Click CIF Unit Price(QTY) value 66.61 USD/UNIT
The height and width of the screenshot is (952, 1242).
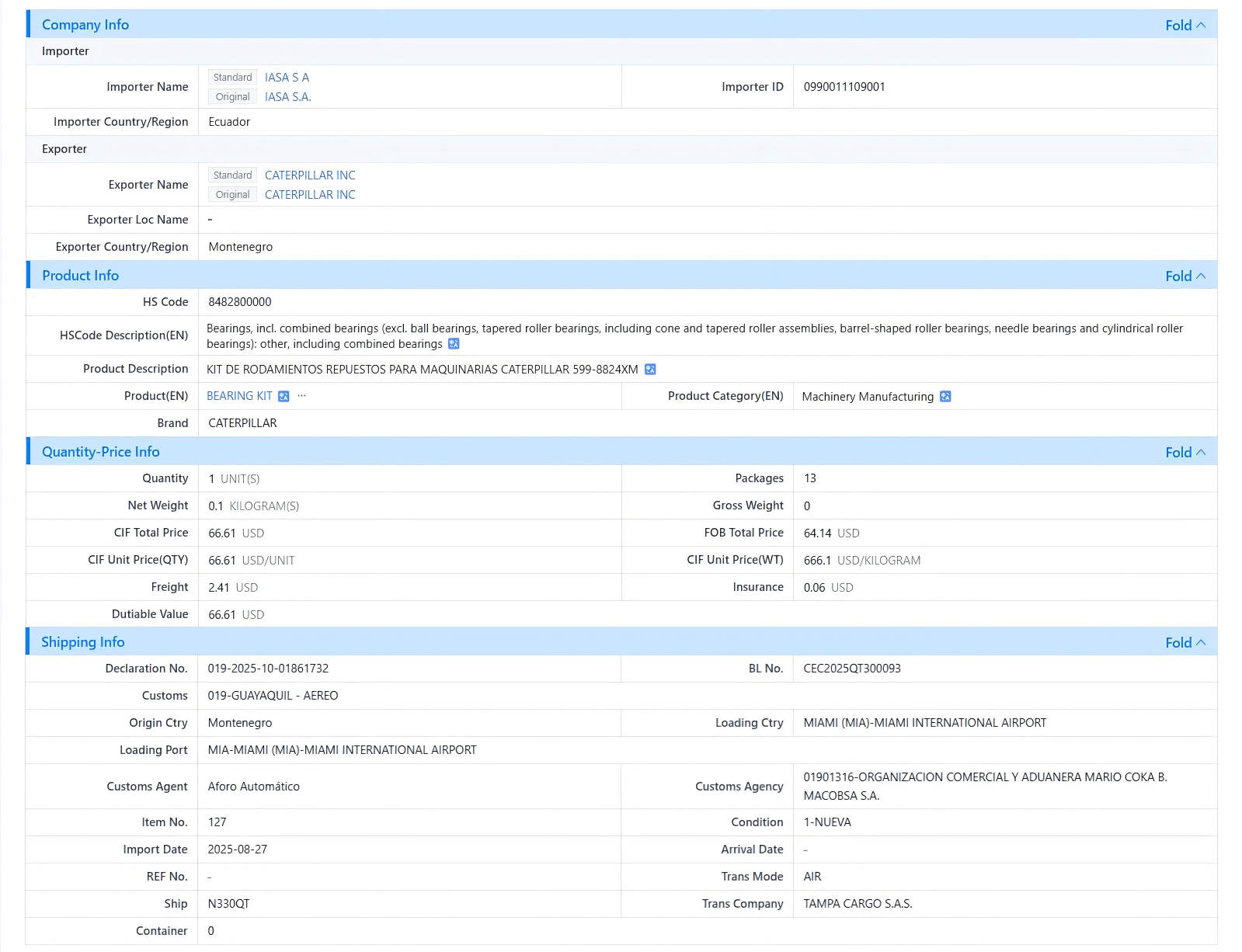point(252,561)
